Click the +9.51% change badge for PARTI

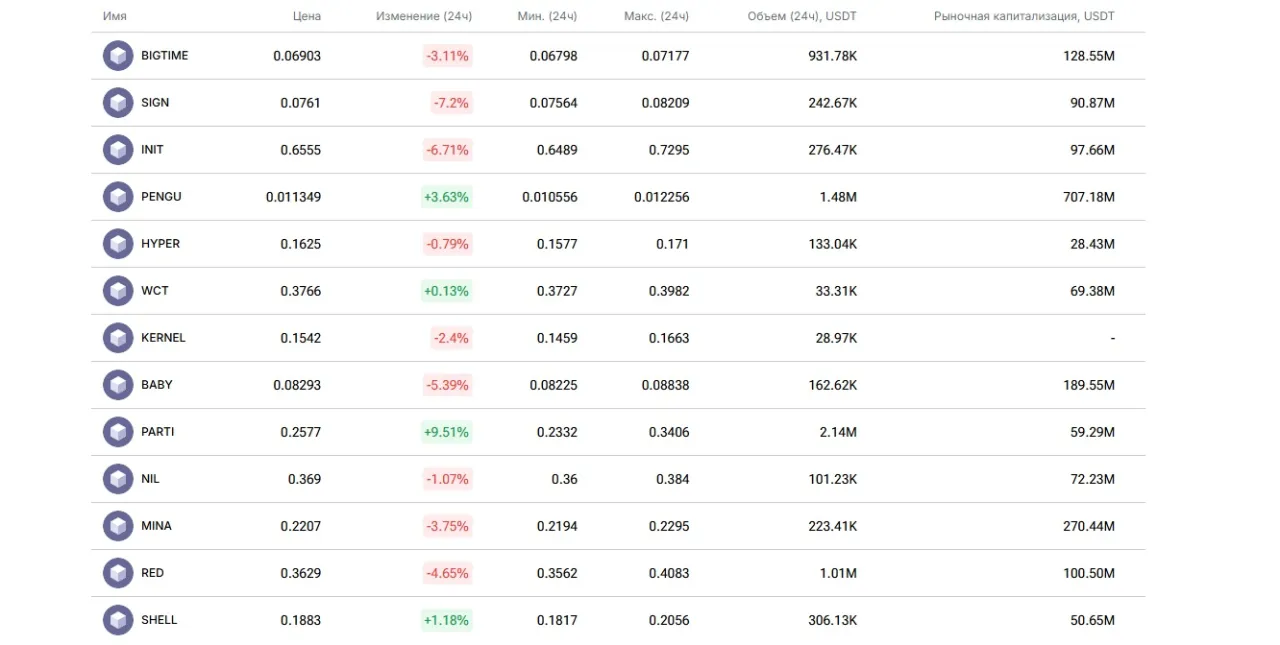[446, 432]
